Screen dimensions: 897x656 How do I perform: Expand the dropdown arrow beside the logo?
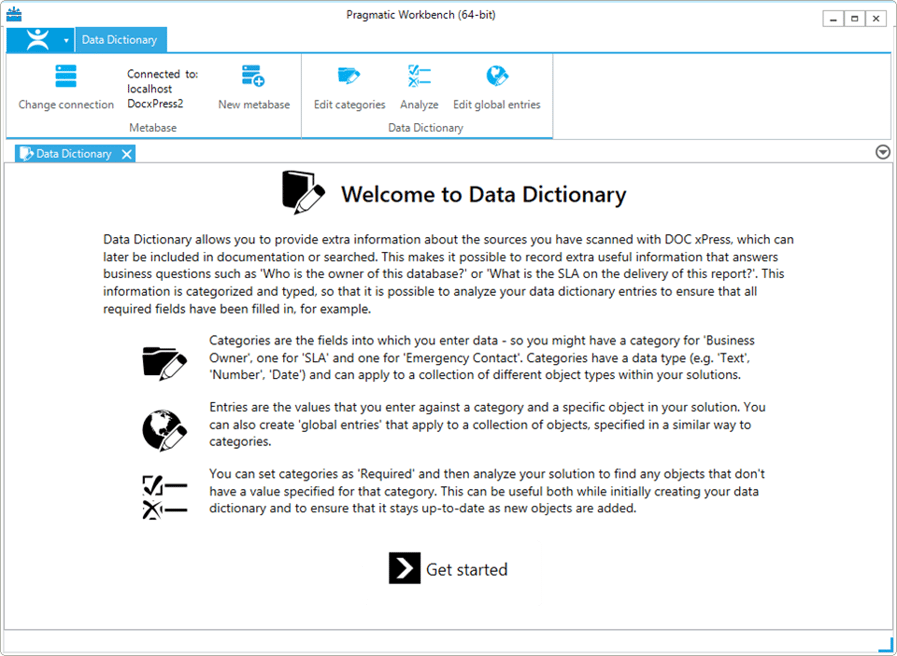pyautogui.click(x=66, y=41)
